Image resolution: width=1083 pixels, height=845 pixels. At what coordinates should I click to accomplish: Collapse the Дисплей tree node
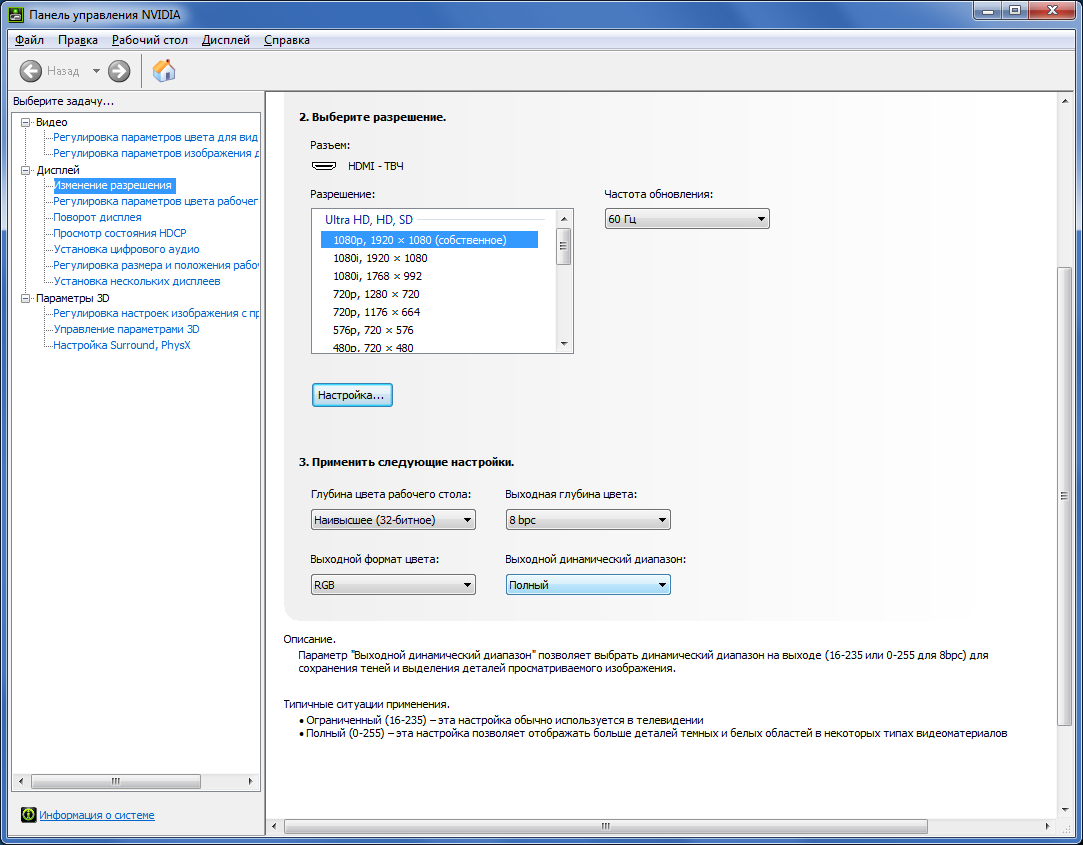[26, 170]
